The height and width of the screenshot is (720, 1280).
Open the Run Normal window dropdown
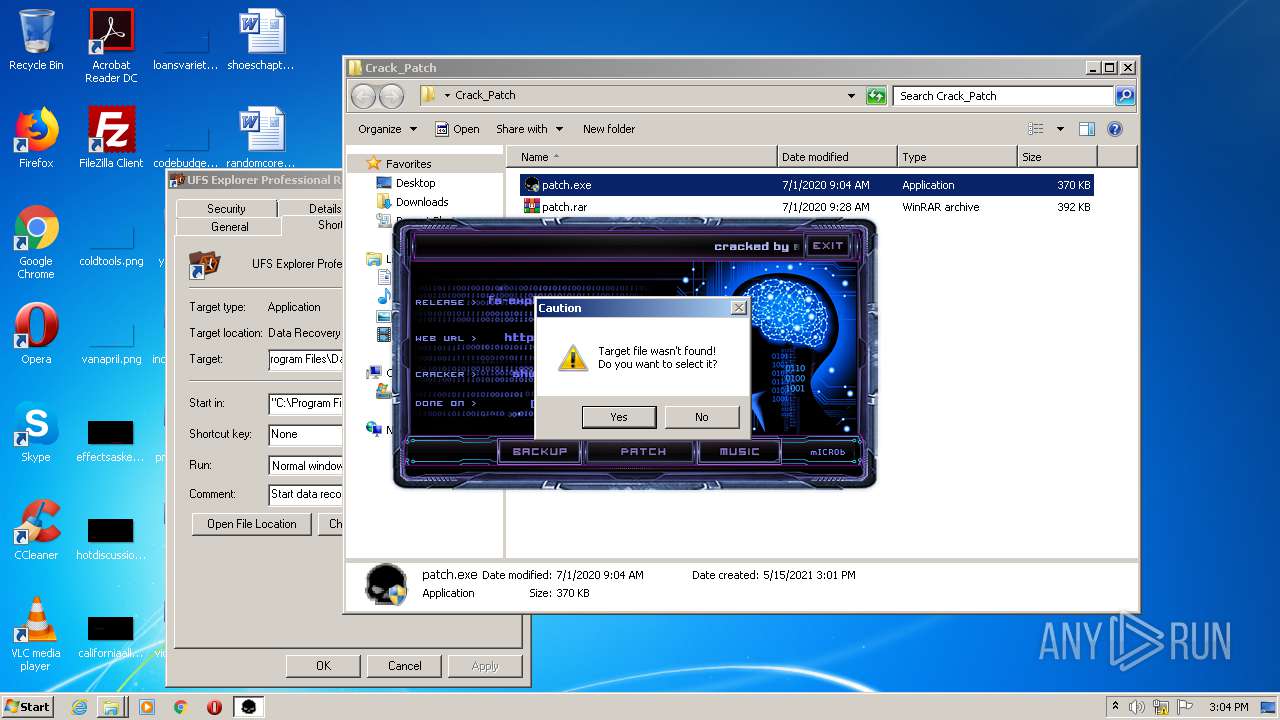click(x=305, y=465)
